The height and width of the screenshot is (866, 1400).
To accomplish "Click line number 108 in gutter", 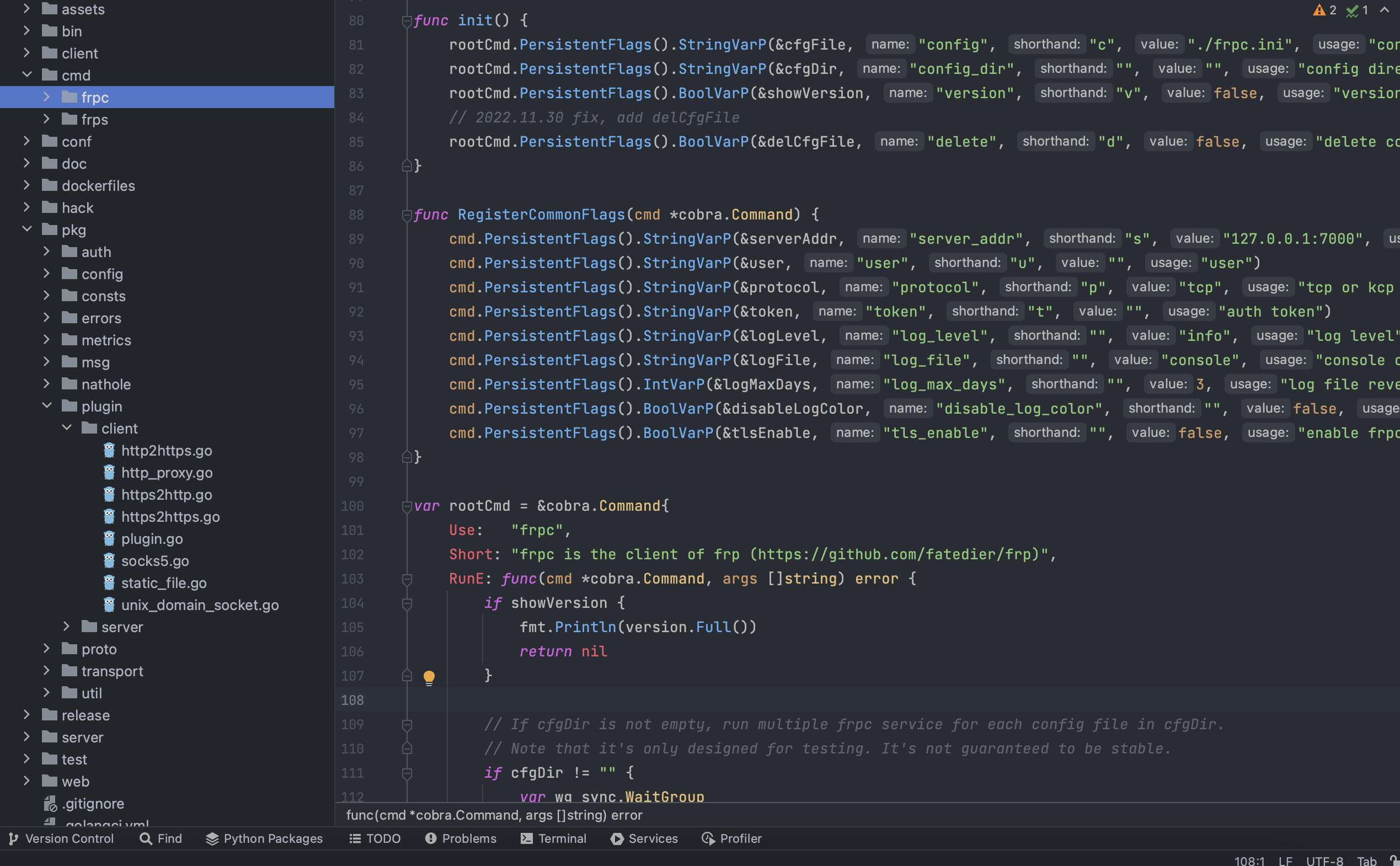I will click(352, 700).
